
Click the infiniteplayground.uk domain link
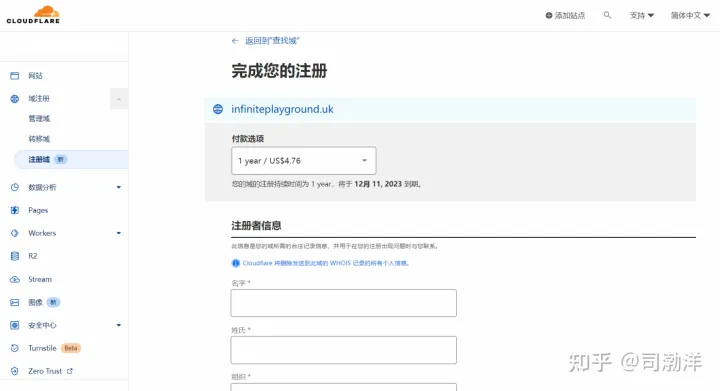pos(282,109)
